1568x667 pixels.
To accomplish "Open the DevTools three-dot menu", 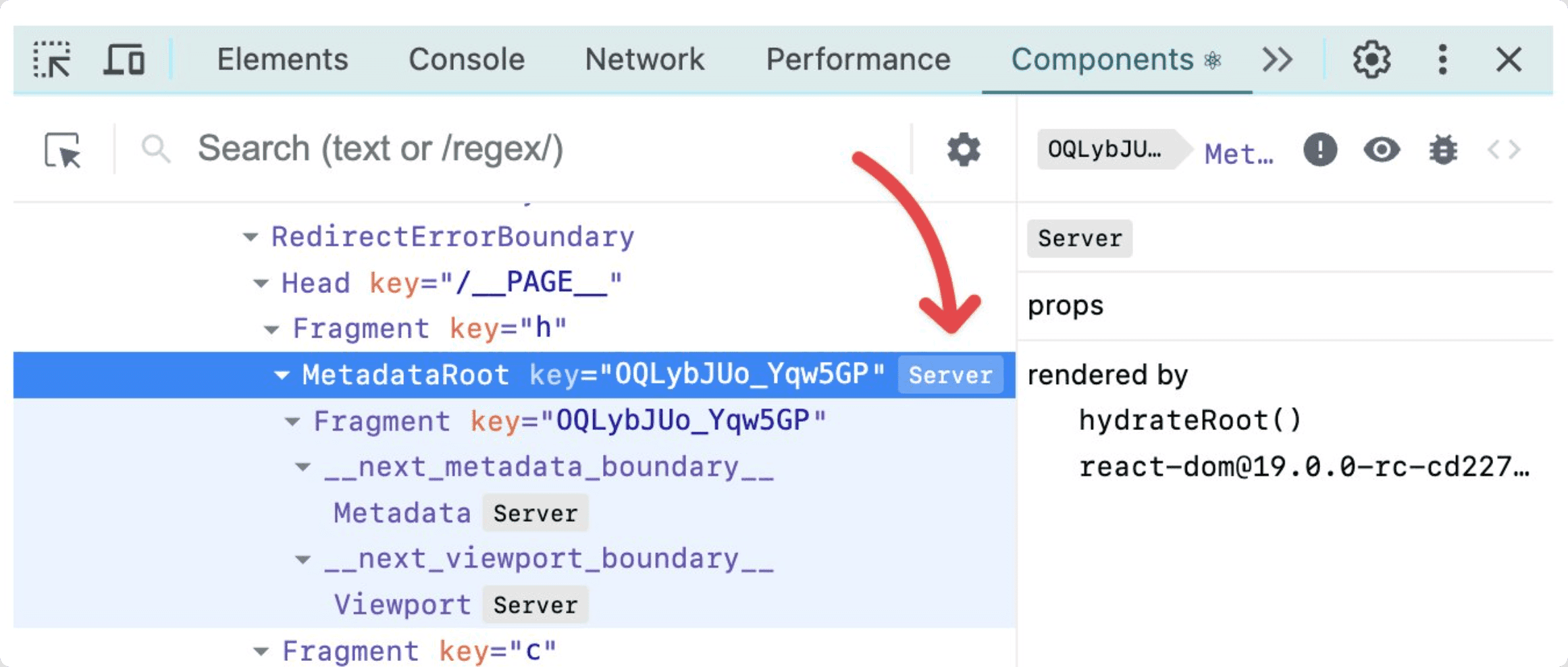I will coord(1442,60).
